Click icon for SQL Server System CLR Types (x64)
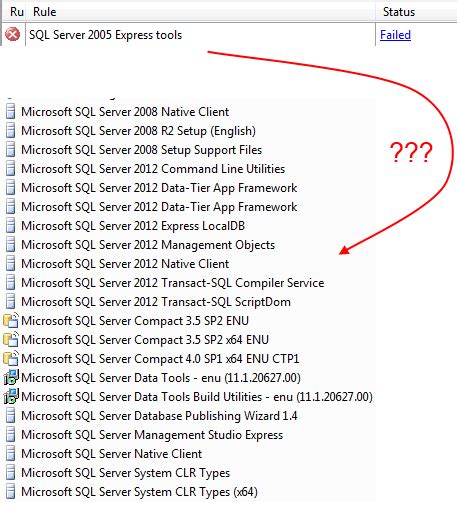The width and height of the screenshot is (457, 507). coord(11,492)
